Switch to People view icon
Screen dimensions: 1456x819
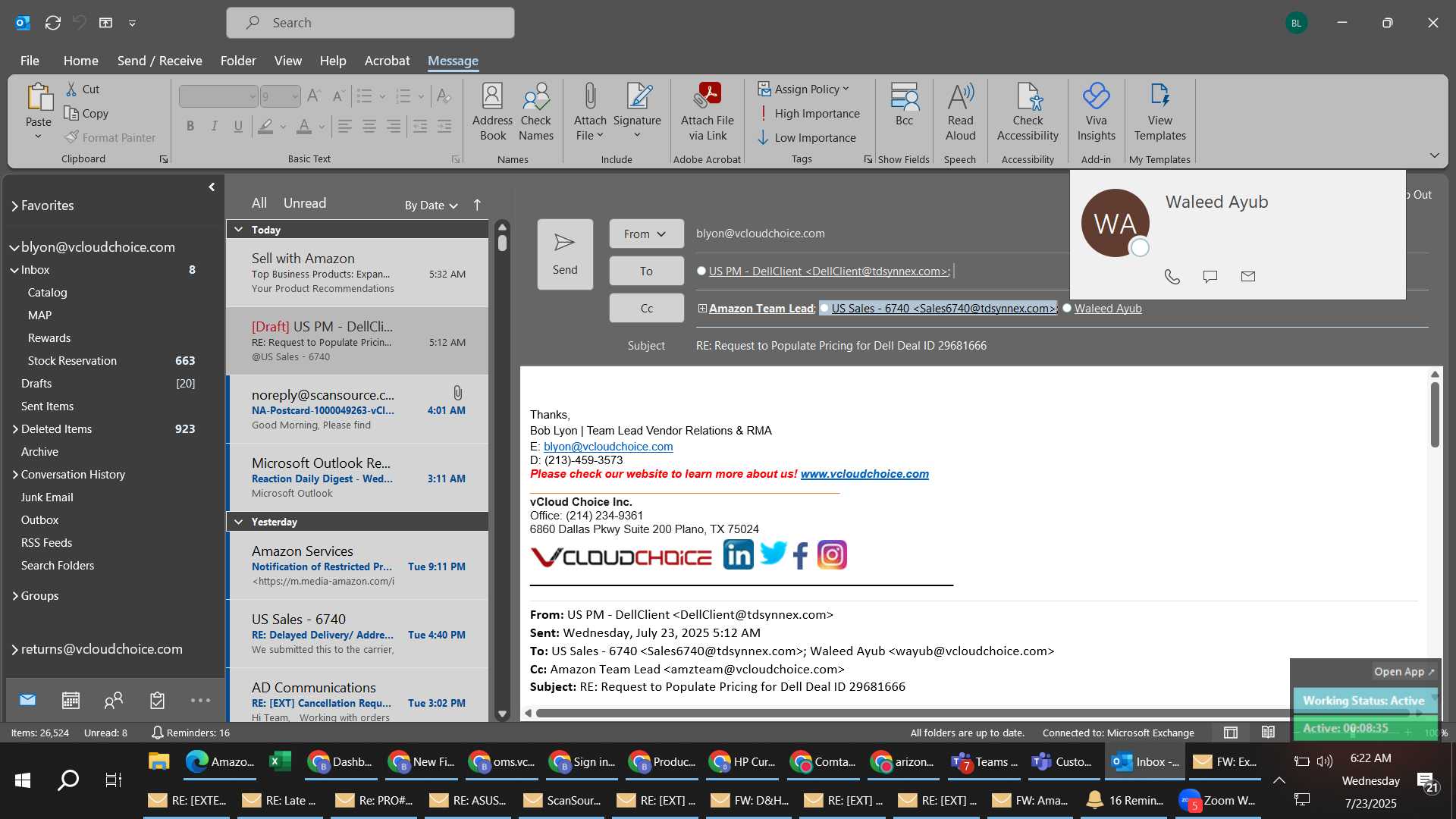[114, 701]
